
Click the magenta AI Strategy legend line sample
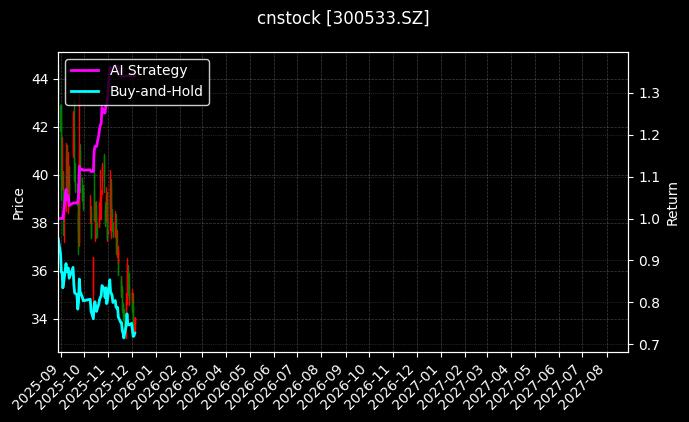pyautogui.click(x=86, y=70)
